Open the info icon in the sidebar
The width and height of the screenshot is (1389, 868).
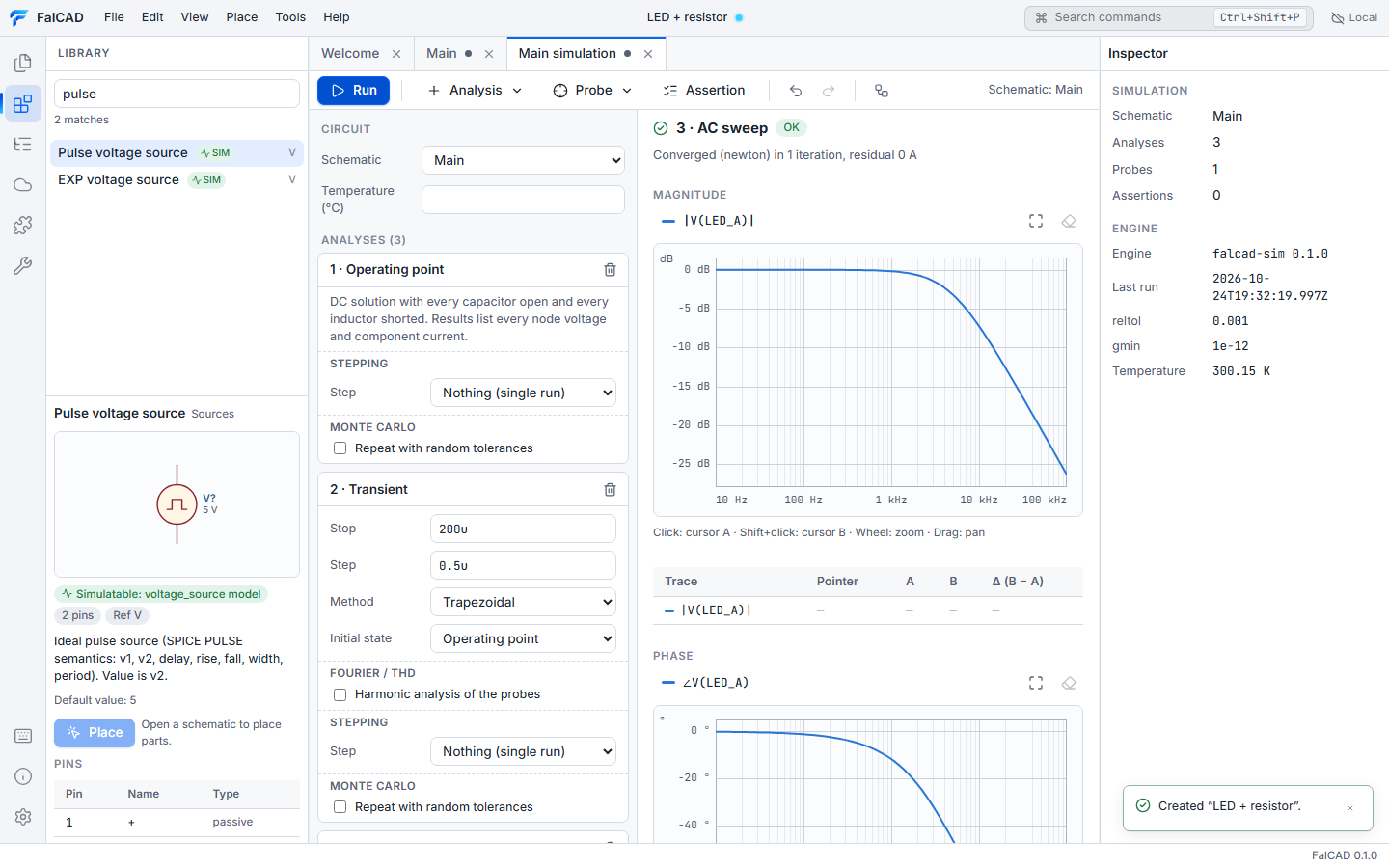pyautogui.click(x=23, y=776)
